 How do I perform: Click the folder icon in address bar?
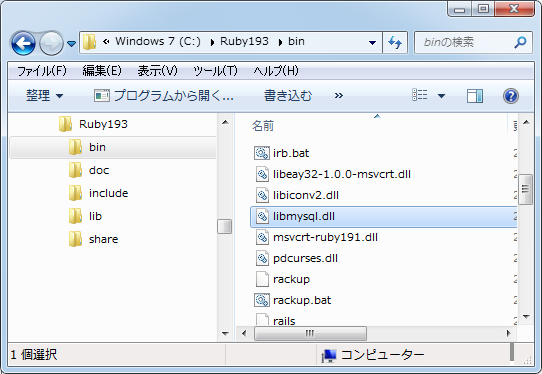pyautogui.click(x=89, y=42)
